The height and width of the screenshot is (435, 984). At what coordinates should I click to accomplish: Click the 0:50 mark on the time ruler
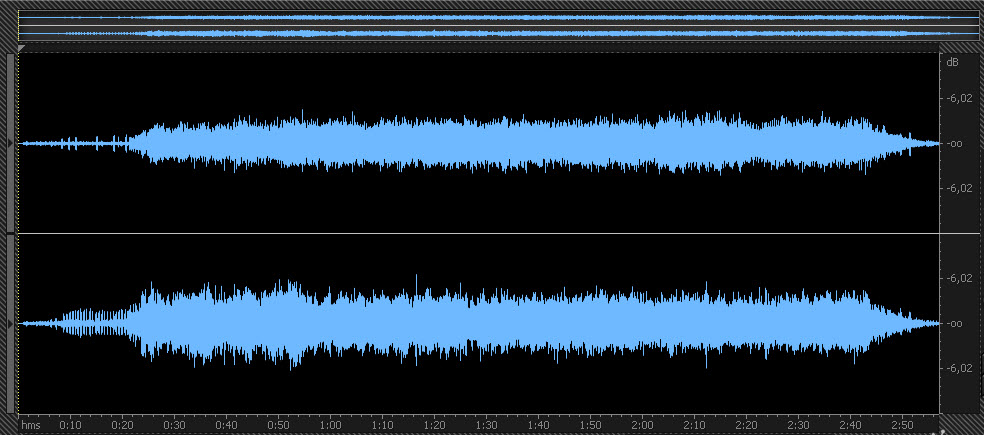[279, 425]
